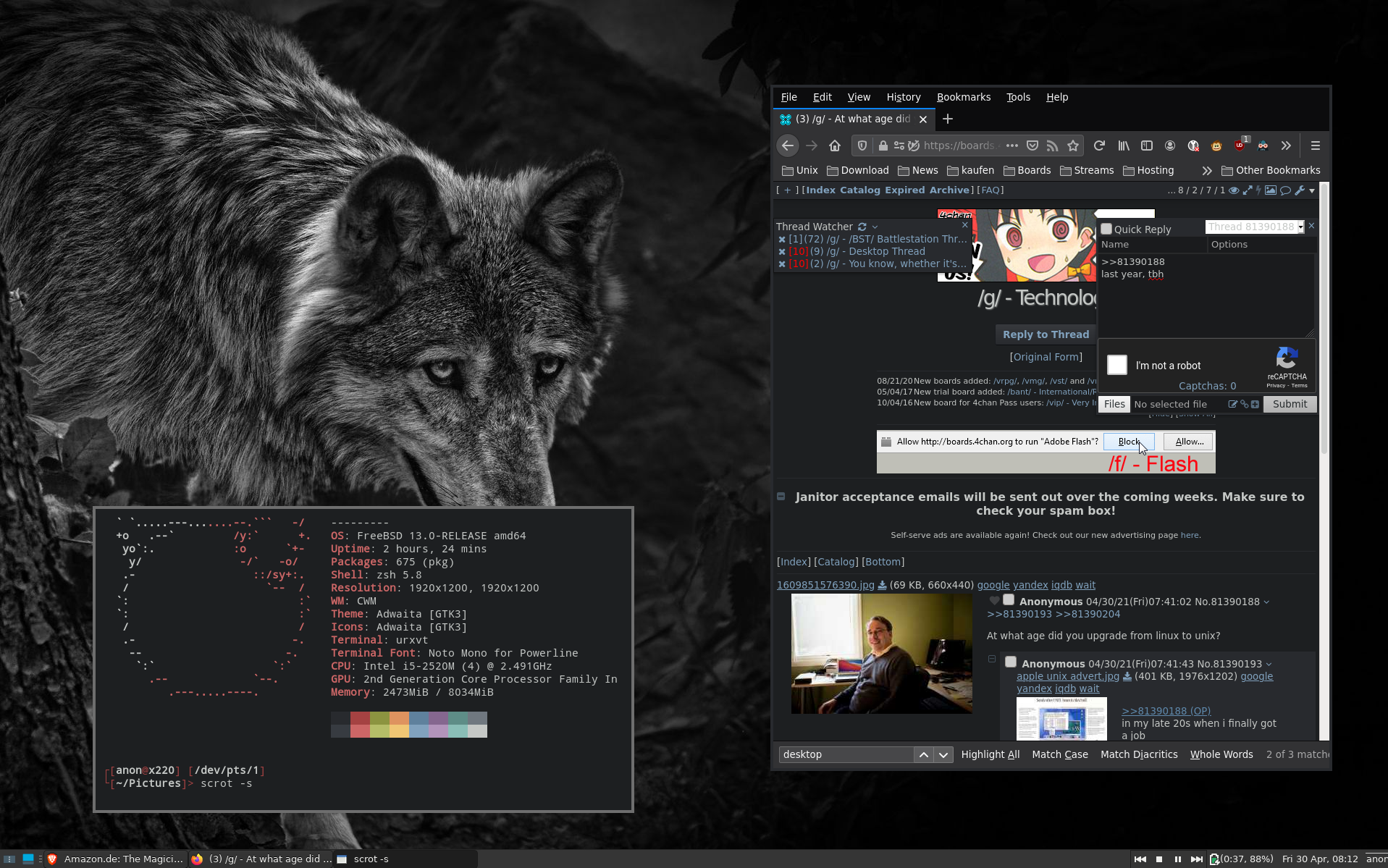
Task: Refresh the Thread Watcher list
Action: click(862, 227)
